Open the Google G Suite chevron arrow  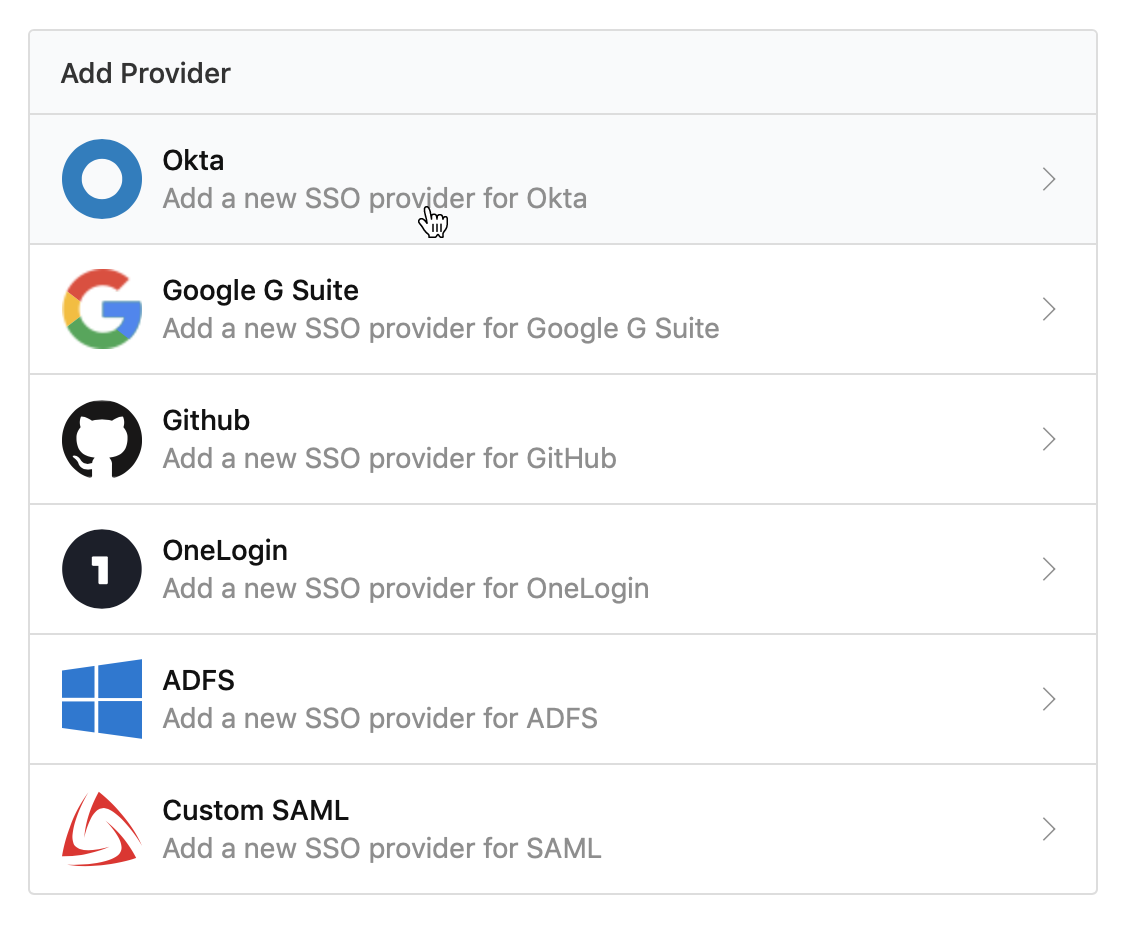pos(1048,309)
